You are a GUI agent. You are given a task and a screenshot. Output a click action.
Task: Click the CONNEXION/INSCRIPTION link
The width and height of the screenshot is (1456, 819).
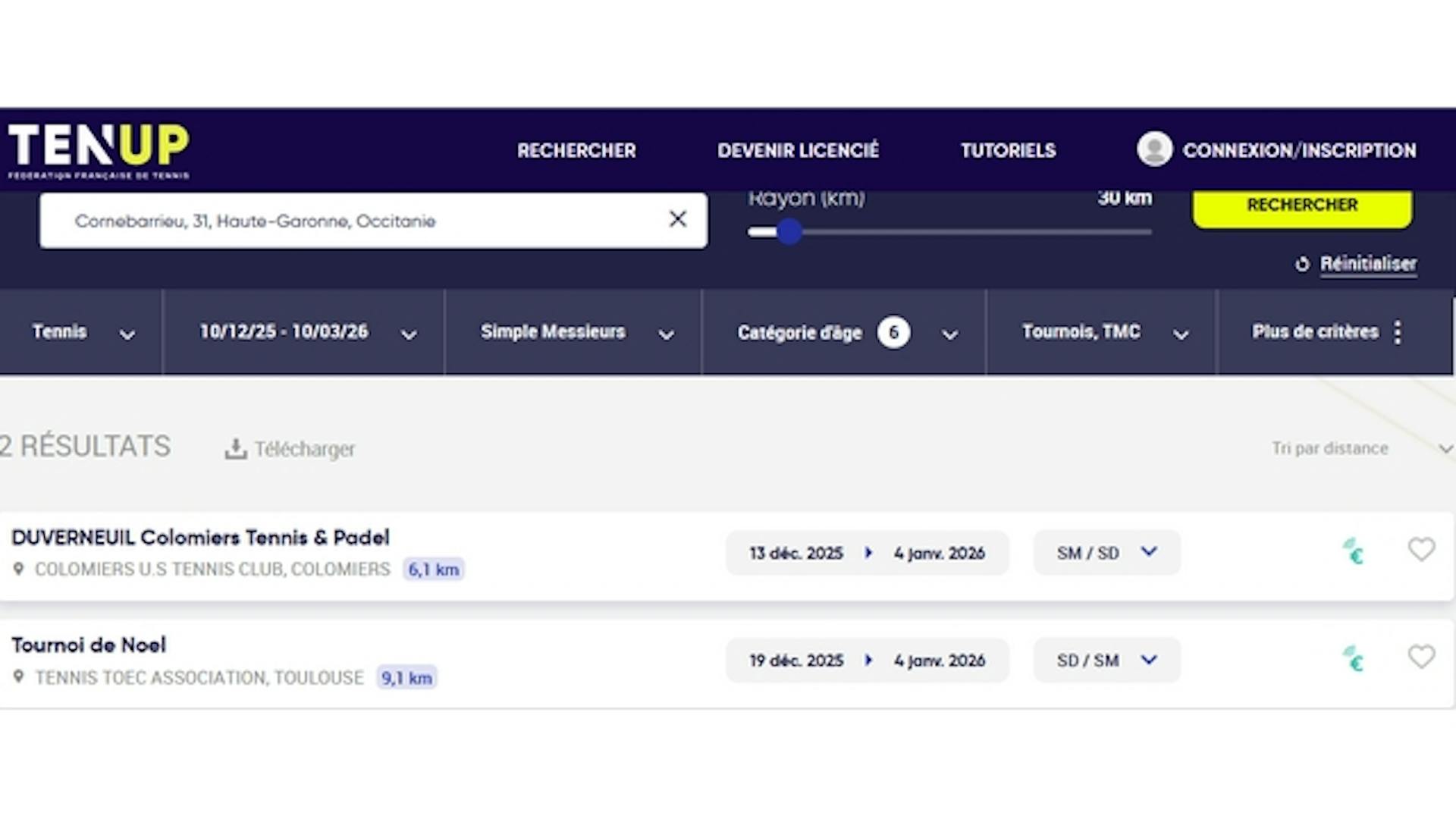(x=1299, y=150)
